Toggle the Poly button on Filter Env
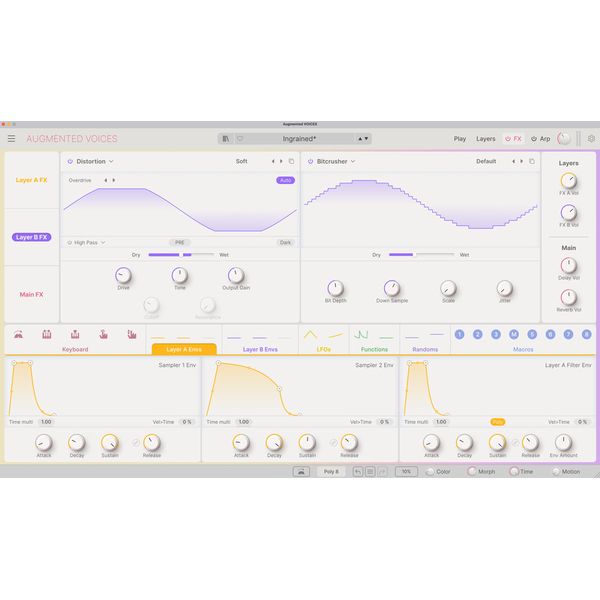 tap(497, 422)
